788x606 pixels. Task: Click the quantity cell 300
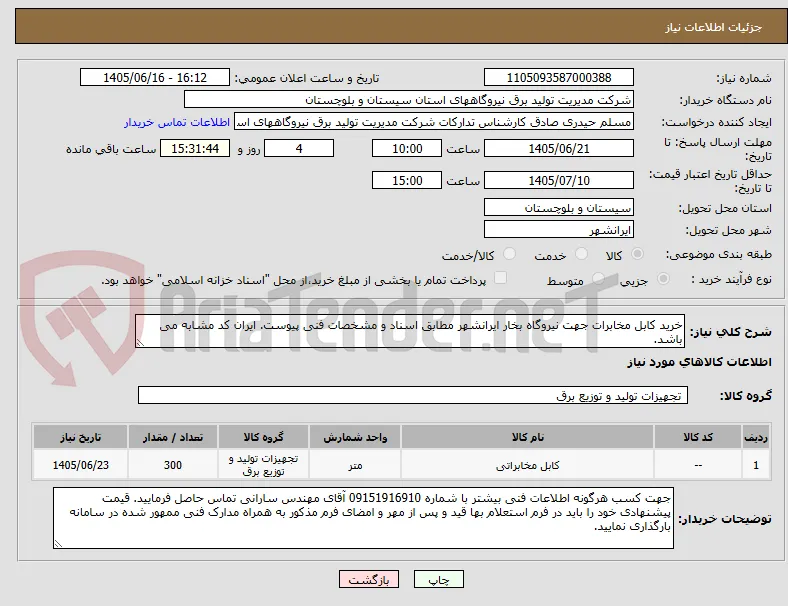tap(173, 465)
